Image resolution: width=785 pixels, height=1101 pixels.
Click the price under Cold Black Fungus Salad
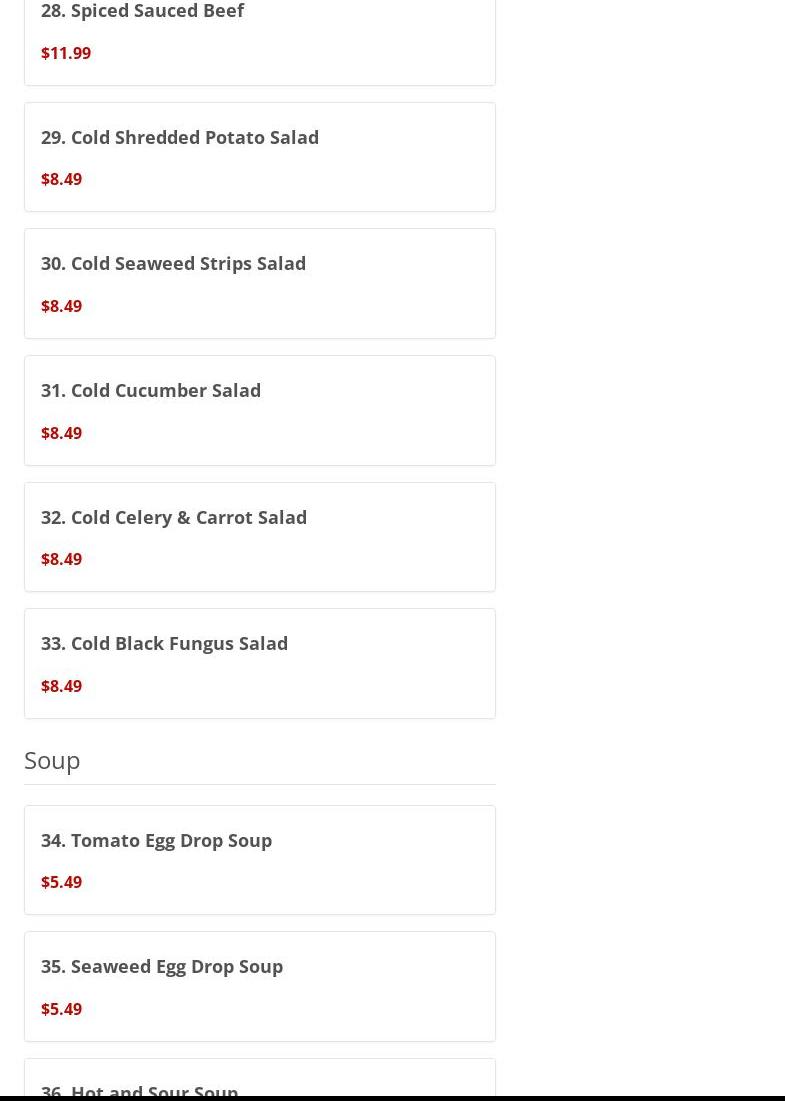pyautogui.click(x=62, y=686)
